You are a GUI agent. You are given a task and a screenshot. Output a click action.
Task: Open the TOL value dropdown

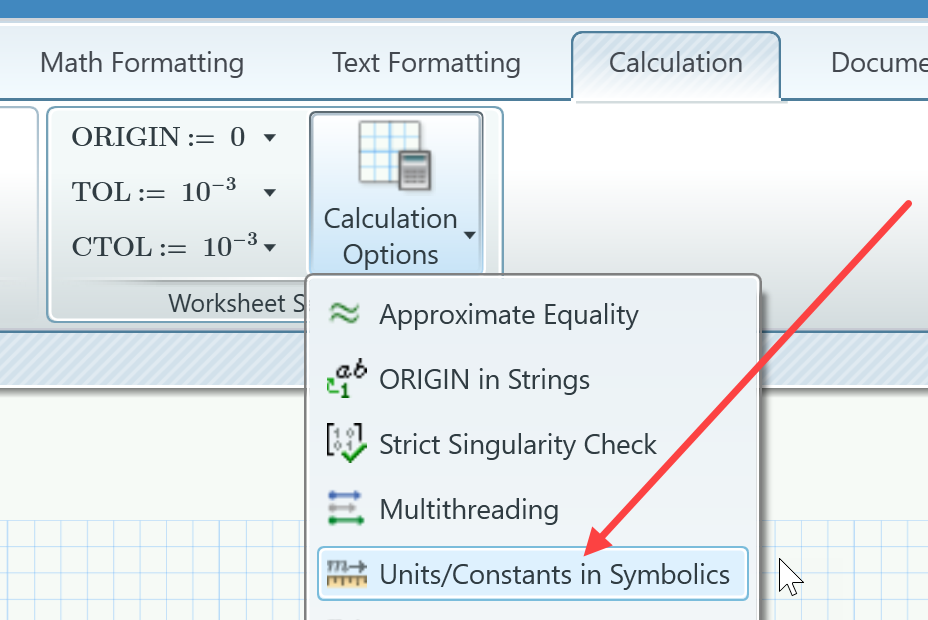[269, 192]
